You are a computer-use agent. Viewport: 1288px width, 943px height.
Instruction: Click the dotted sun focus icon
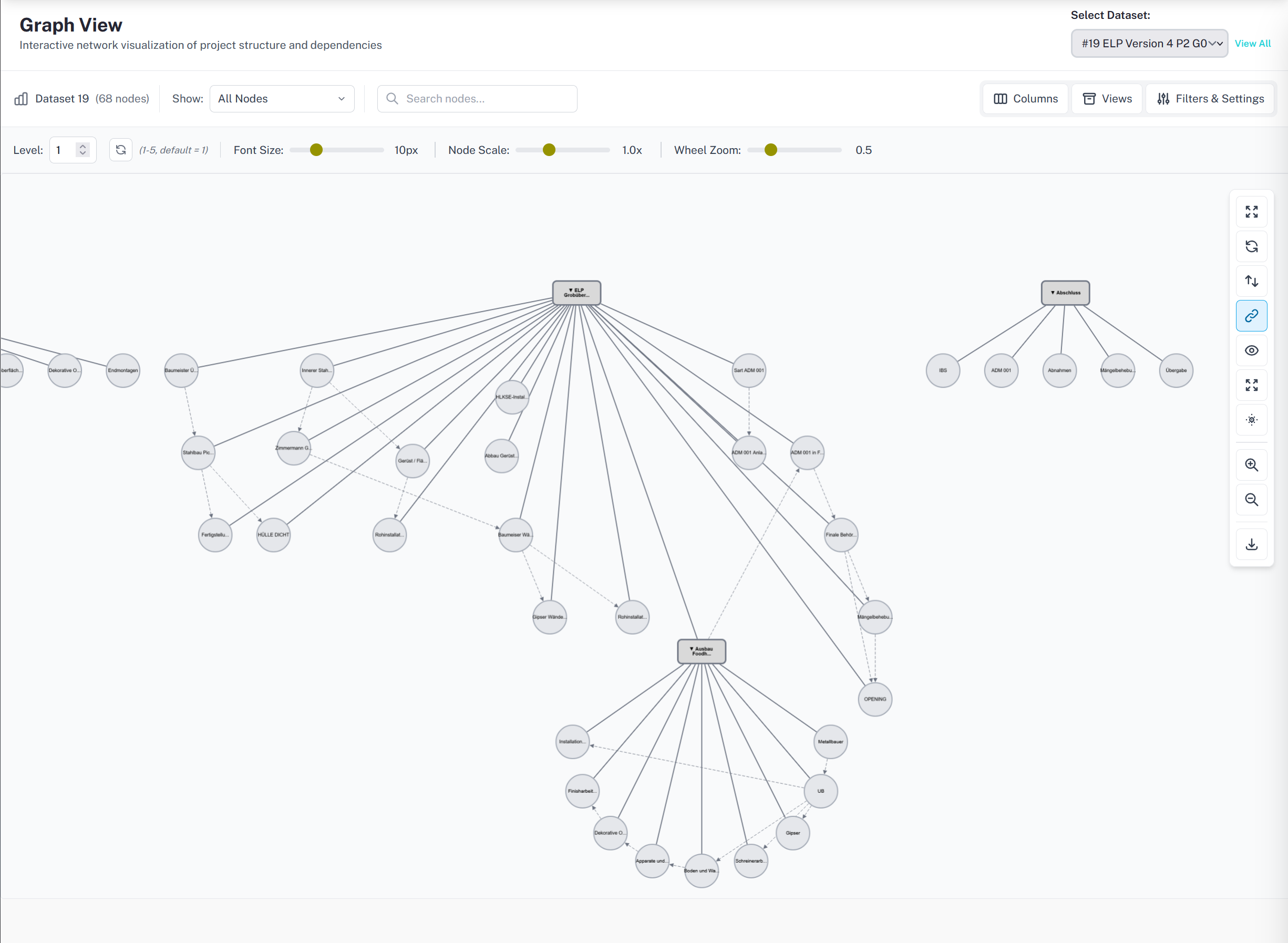1251,420
